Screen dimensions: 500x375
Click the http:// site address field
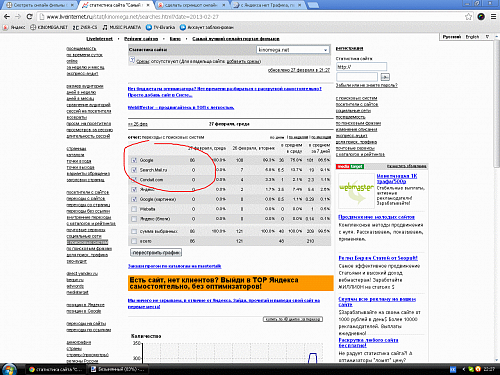361,67
